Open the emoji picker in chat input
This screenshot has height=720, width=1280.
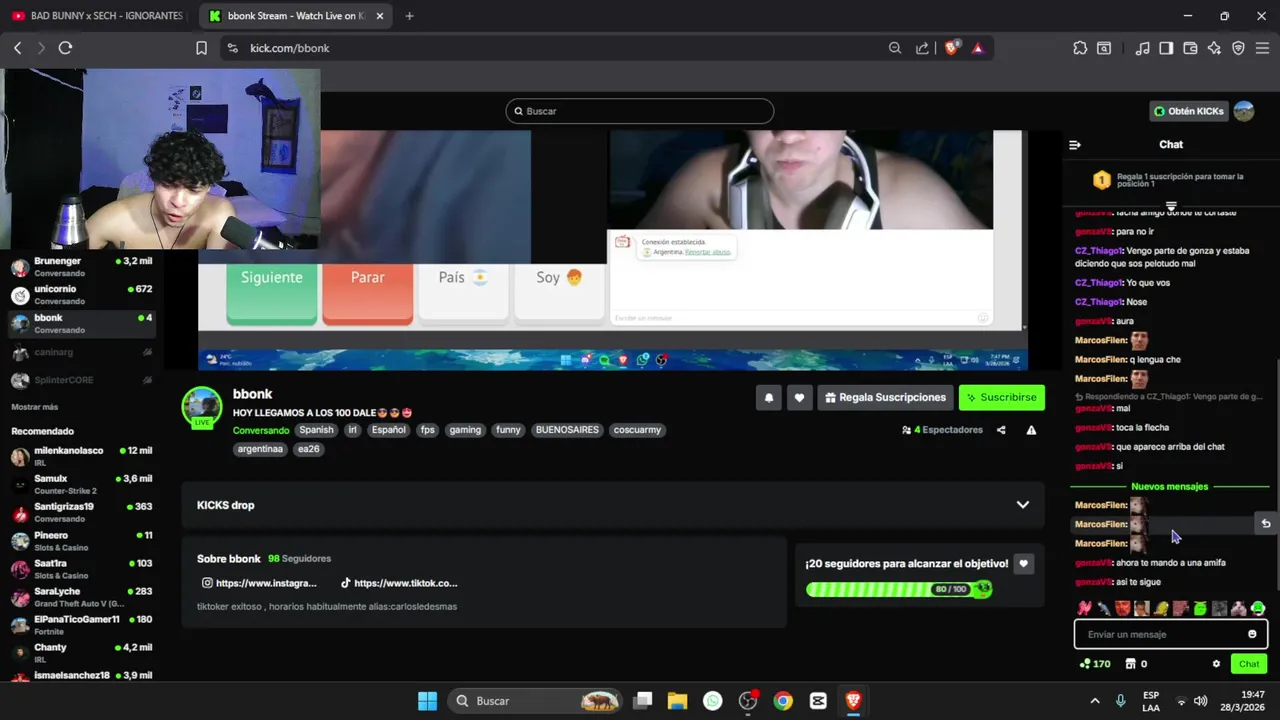click(x=1252, y=634)
